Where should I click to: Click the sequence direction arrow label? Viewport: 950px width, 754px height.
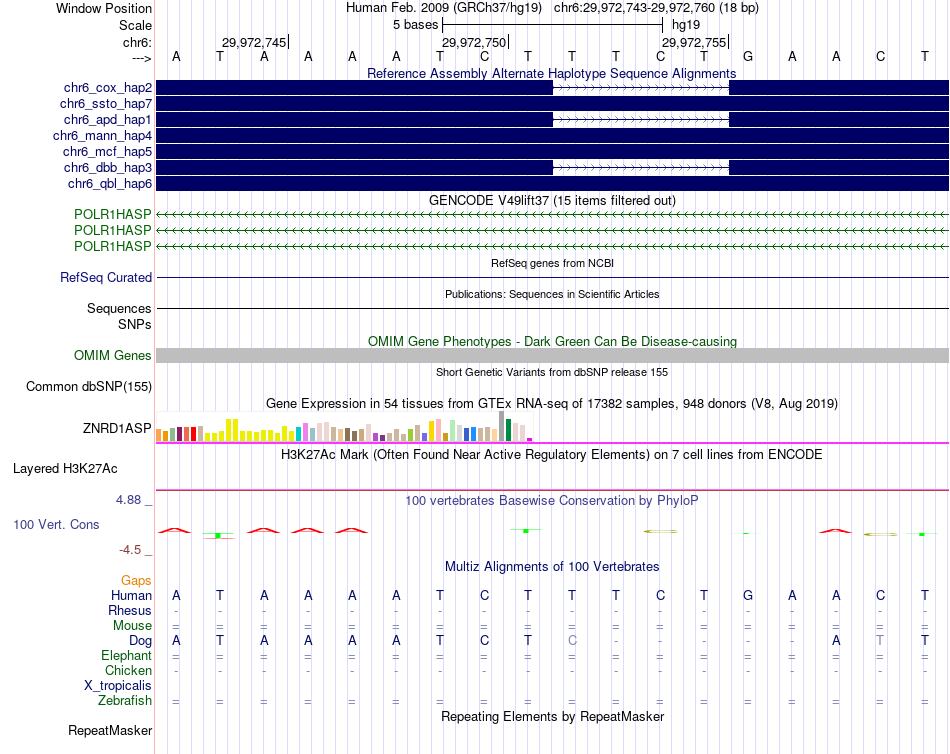[x=142, y=58]
